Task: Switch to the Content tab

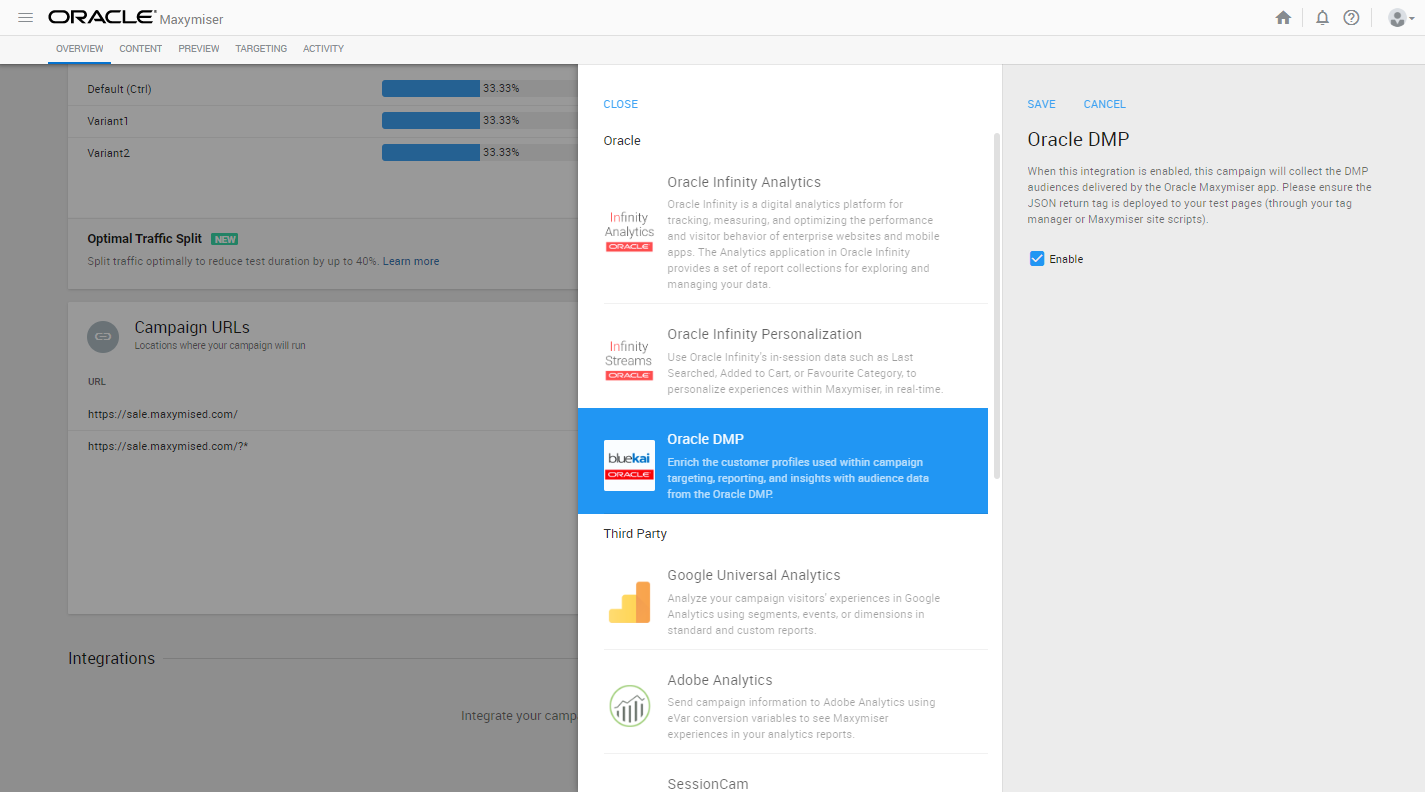Action: tap(141, 49)
